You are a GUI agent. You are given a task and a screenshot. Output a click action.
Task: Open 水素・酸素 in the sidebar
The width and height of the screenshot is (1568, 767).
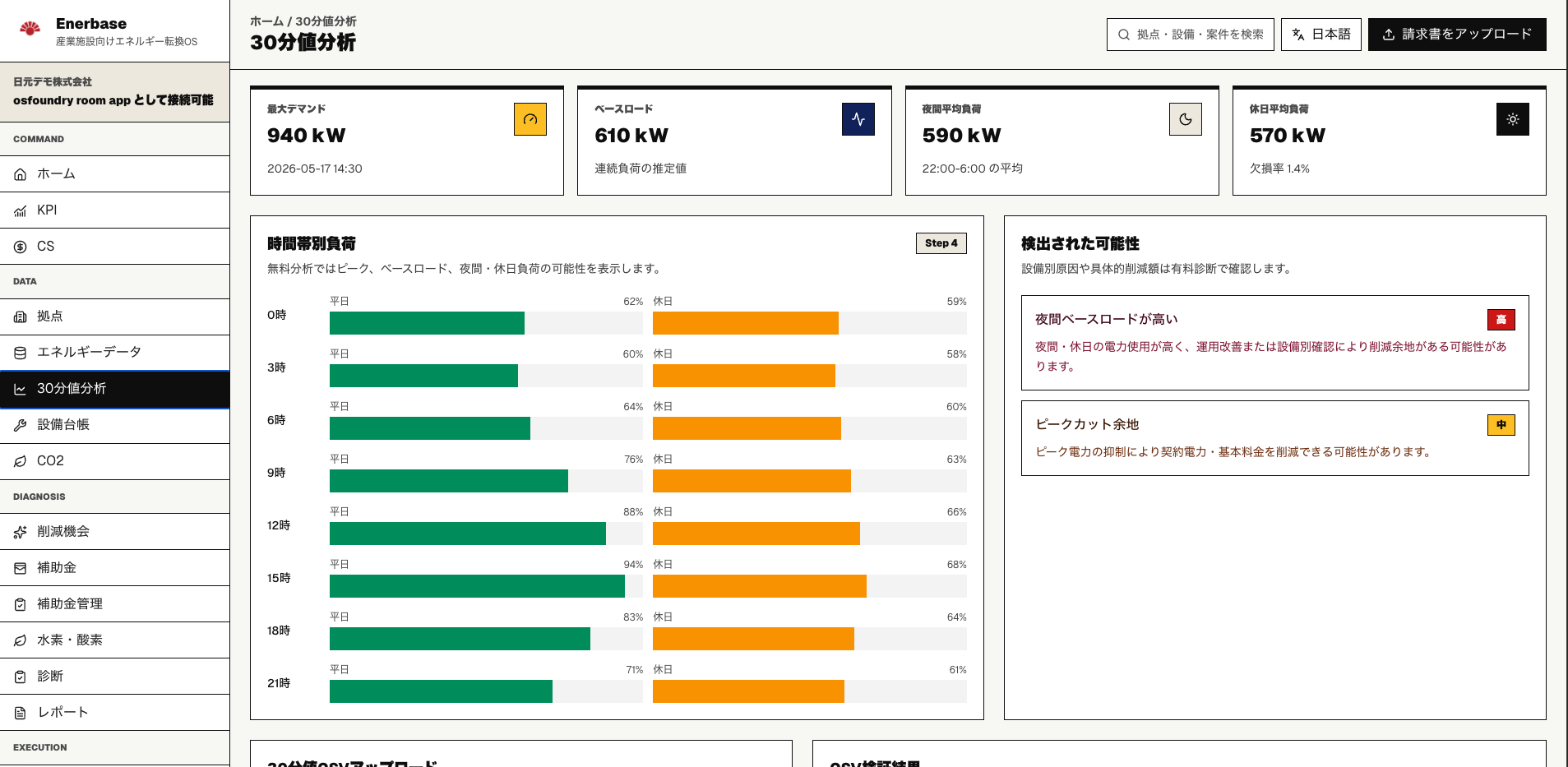pos(115,640)
